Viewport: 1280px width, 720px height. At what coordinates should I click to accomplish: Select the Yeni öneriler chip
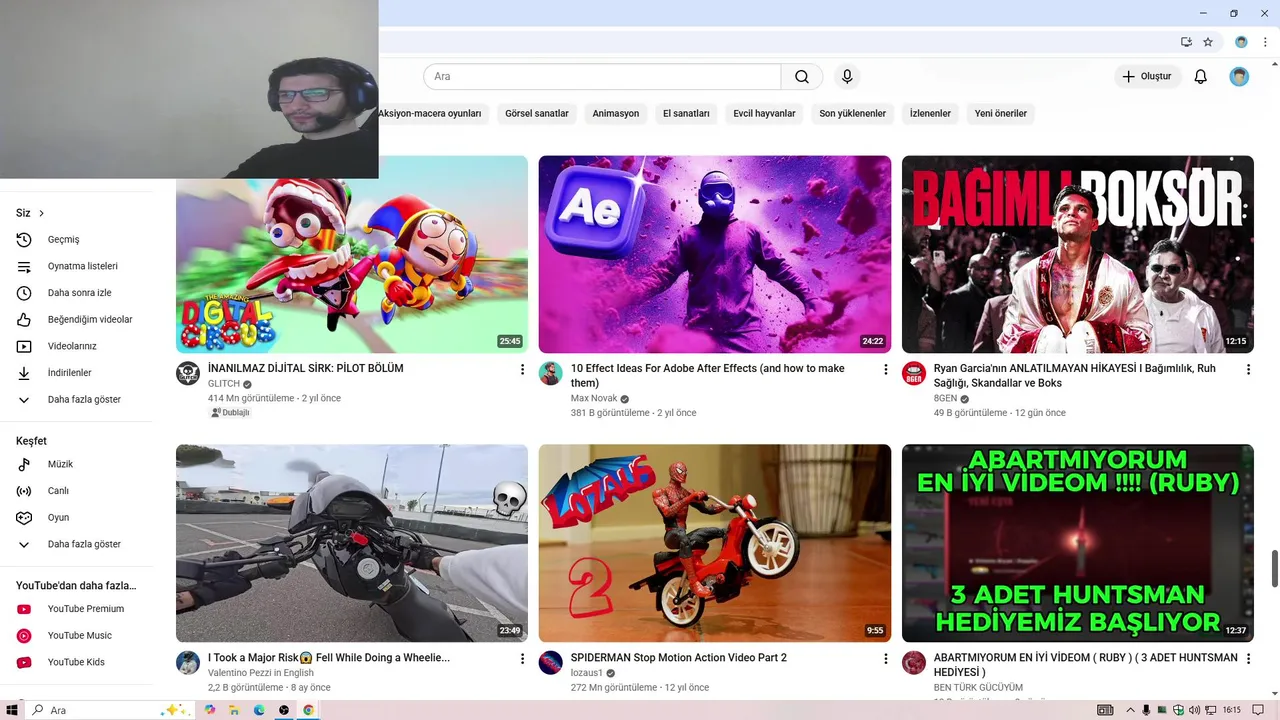pyautogui.click(x=1001, y=114)
